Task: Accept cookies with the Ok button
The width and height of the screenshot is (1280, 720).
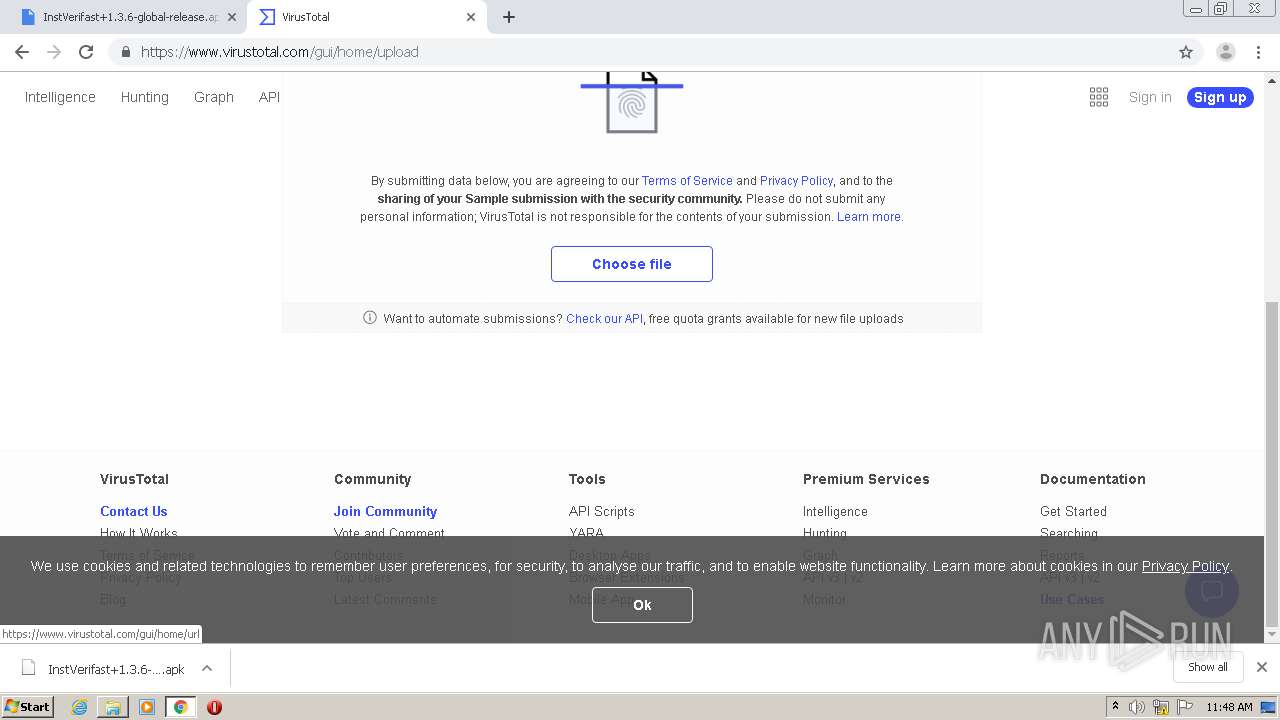Action: tap(642, 605)
